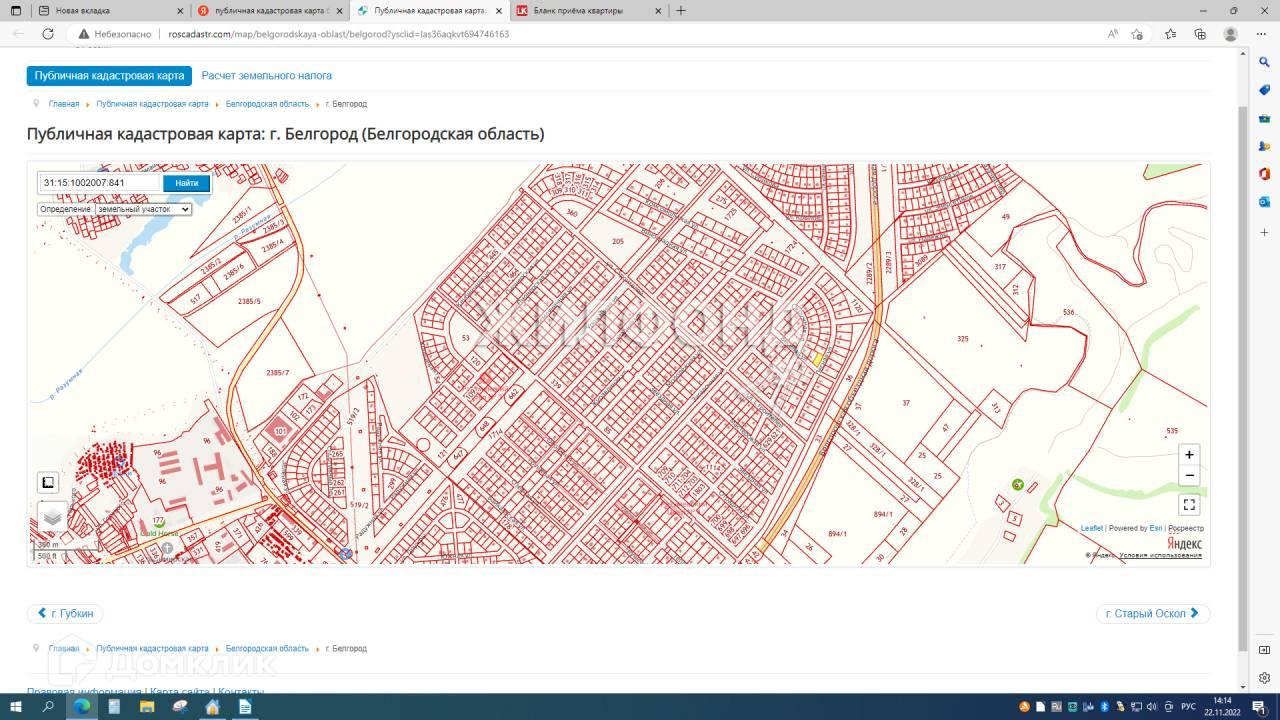The height and width of the screenshot is (720, 1280).
Task: Add this page to favorites
Action: pos(1137,34)
